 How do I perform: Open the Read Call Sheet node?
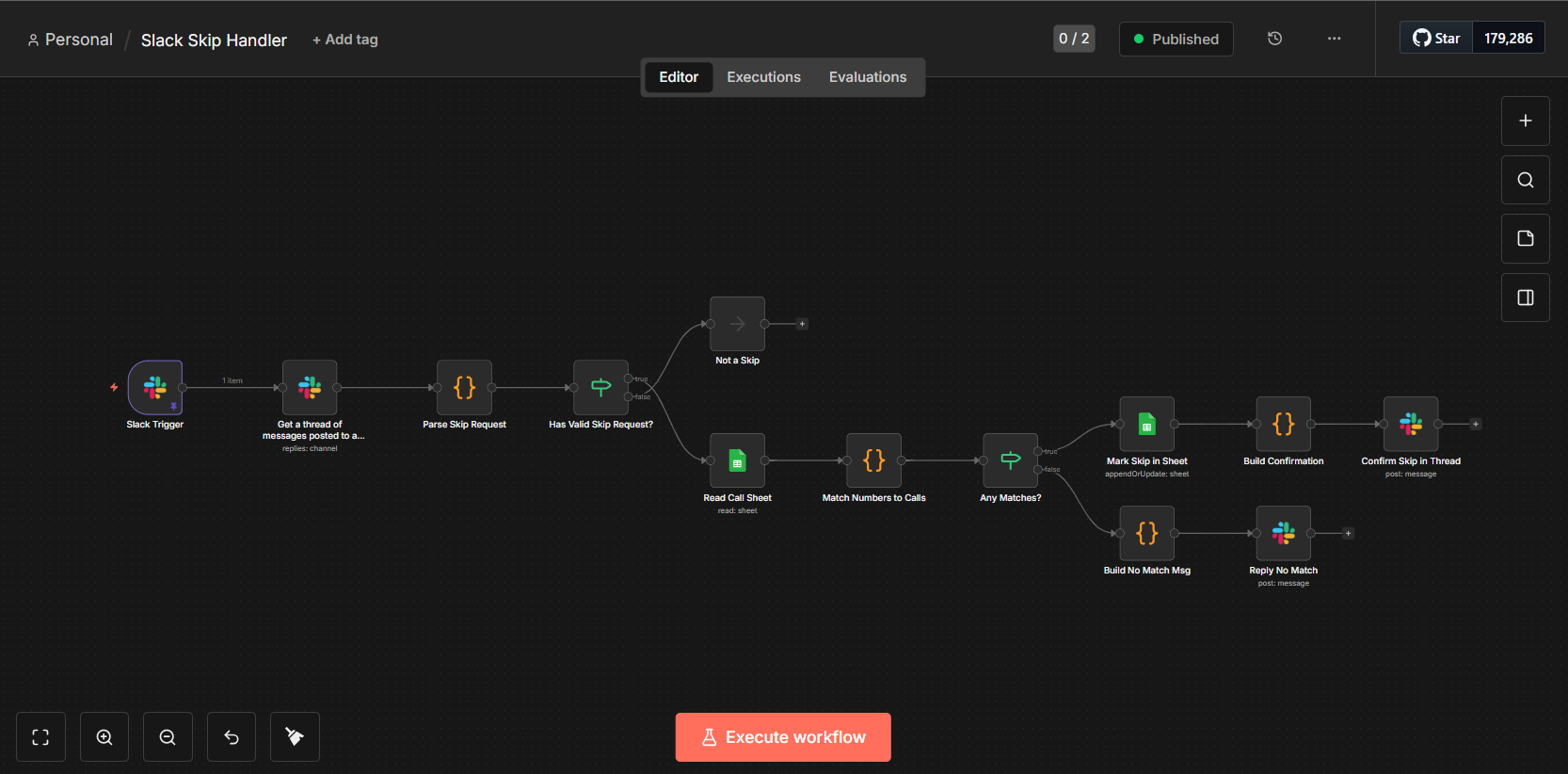coord(737,460)
